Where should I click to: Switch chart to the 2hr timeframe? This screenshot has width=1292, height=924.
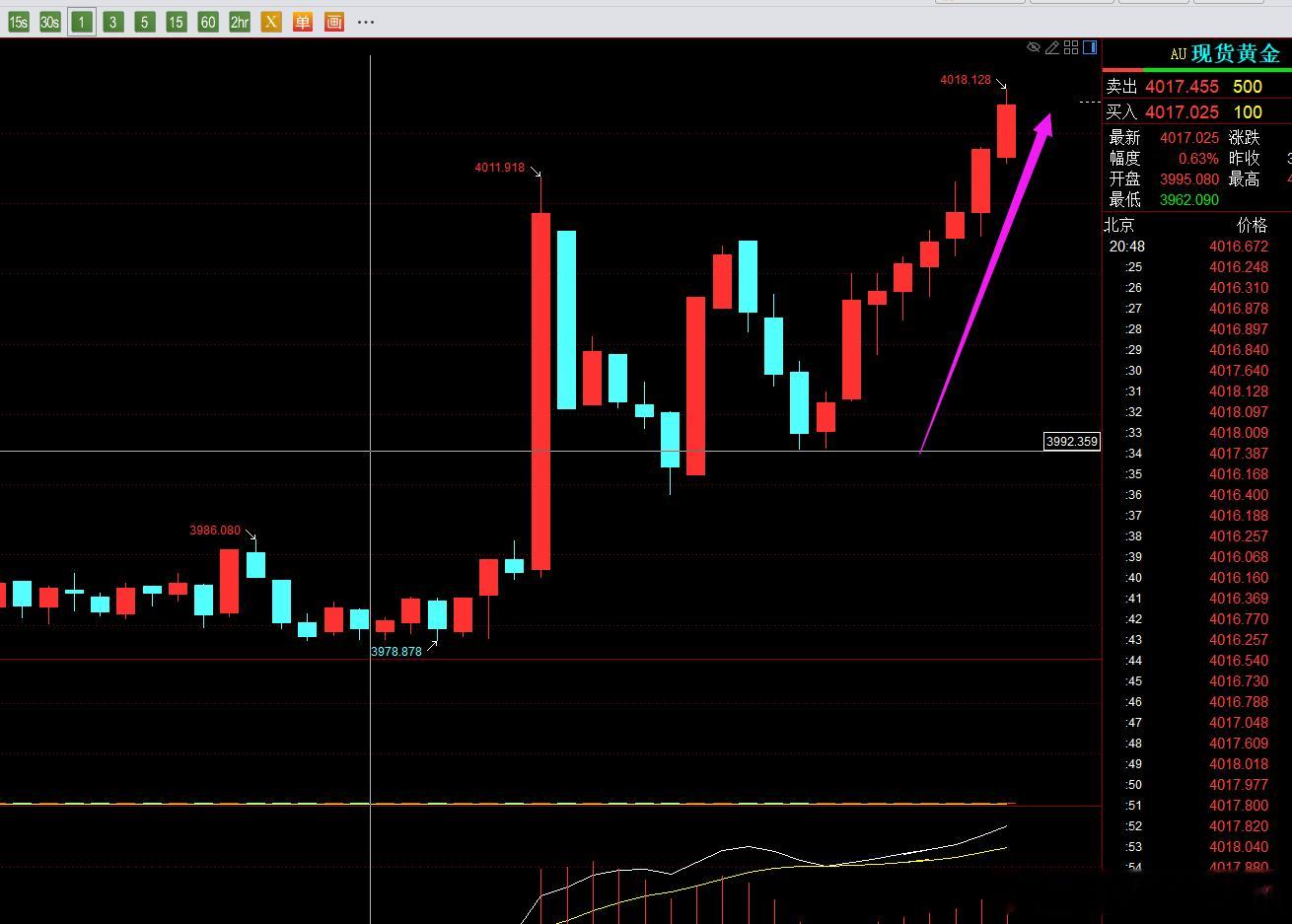[x=240, y=22]
